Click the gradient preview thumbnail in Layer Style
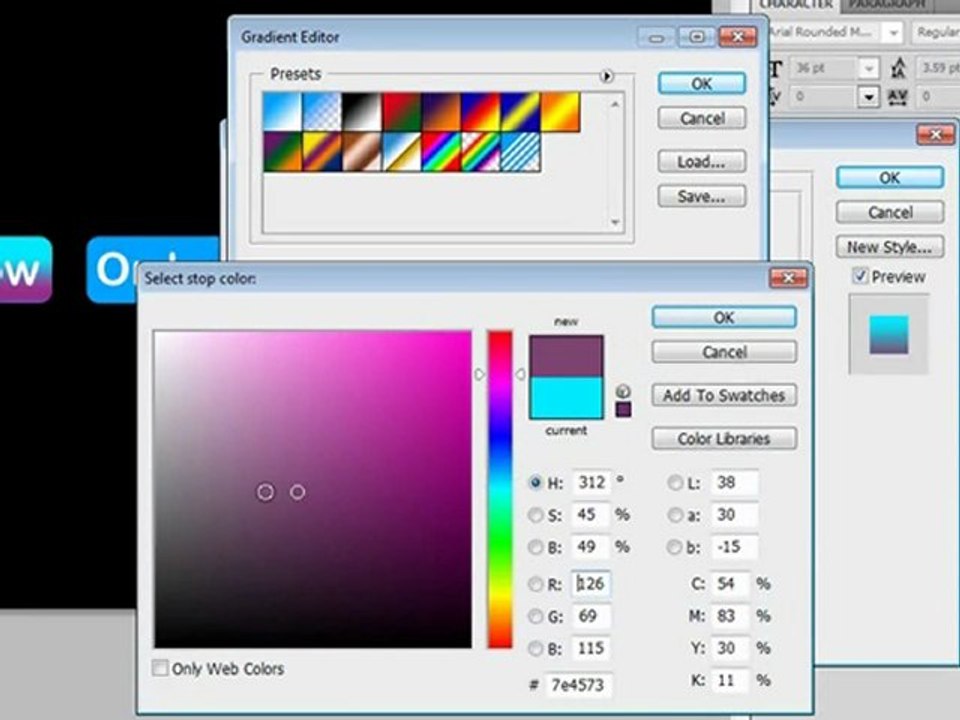The width and height of the screenshot is (960, 720). [889, 334]
